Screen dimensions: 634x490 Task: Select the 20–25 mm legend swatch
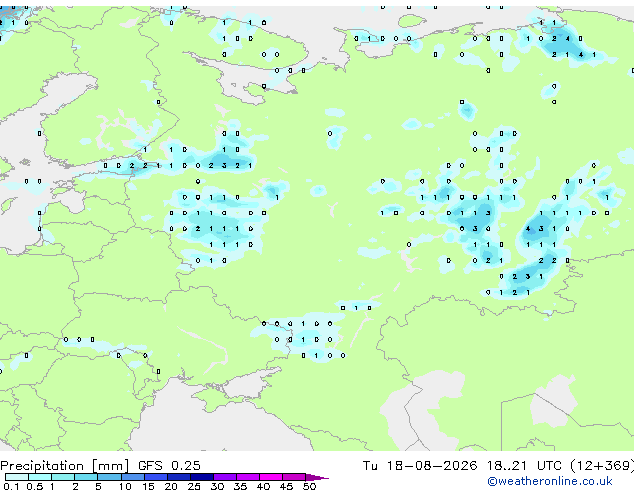pos(179,477)
